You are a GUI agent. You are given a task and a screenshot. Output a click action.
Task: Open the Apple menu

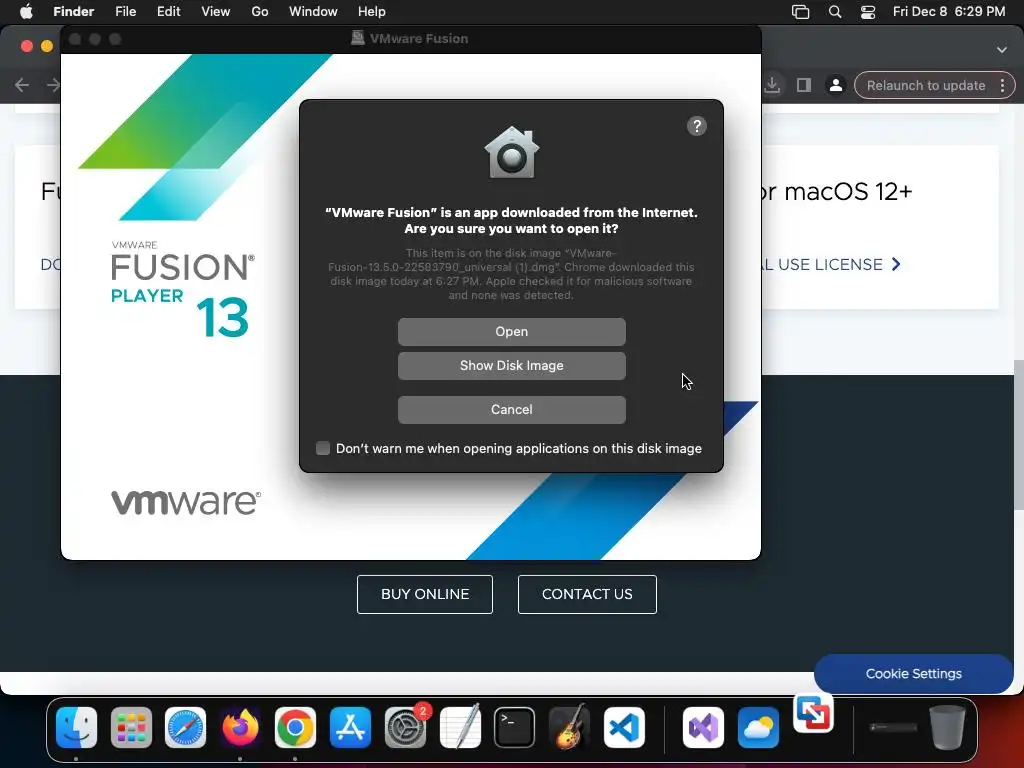pyautogui.click(x=26, y=12)
